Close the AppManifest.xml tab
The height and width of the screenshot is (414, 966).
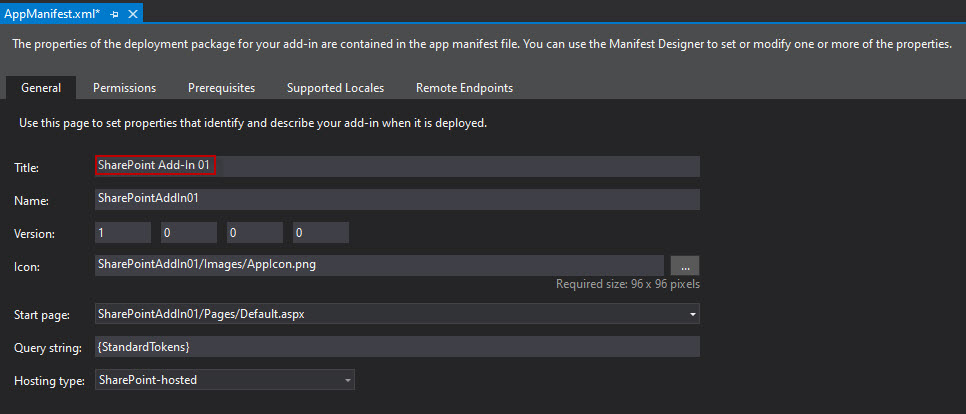click(x=132, y=14)
